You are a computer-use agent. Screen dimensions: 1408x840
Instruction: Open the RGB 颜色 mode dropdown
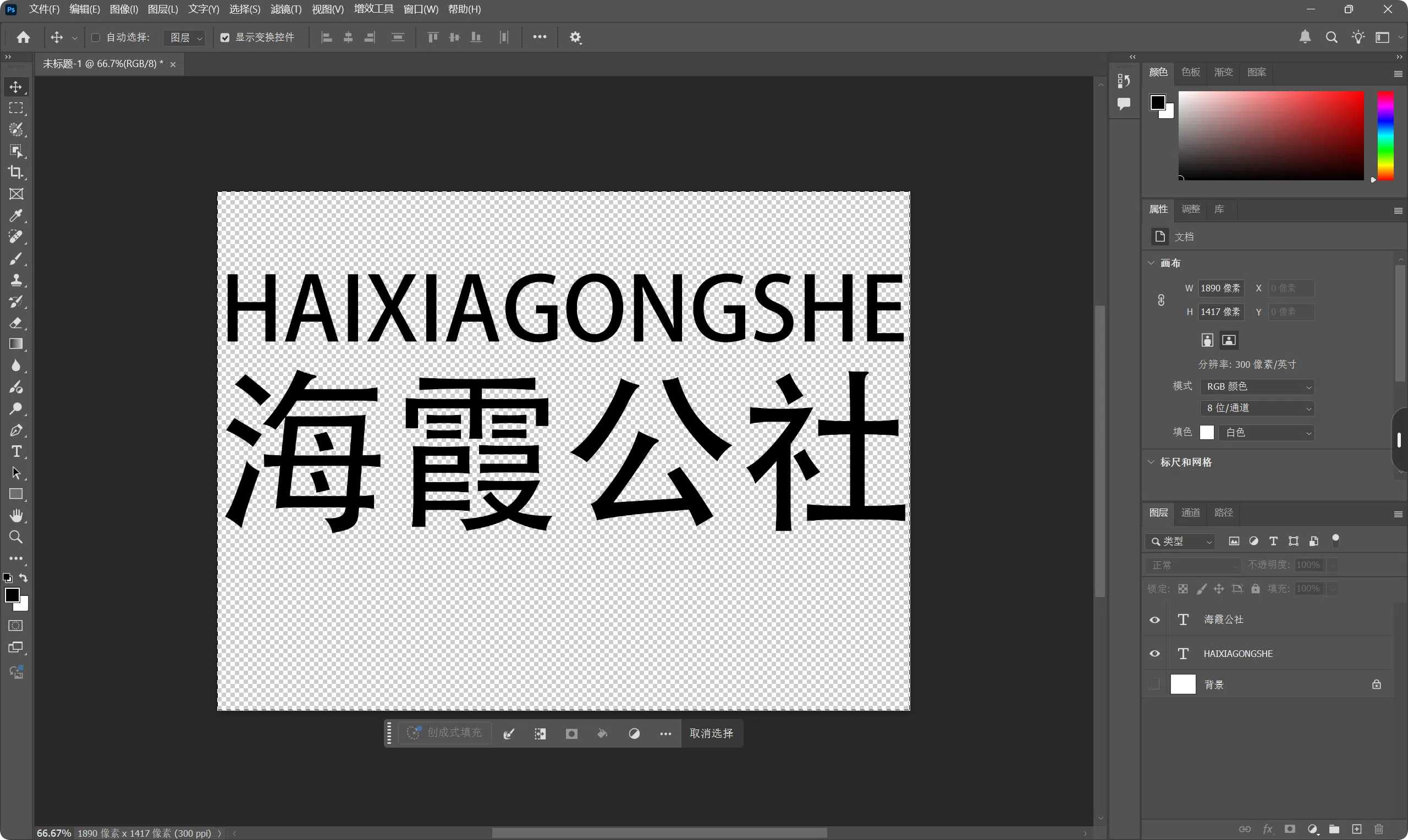(x=1257, y=386)
